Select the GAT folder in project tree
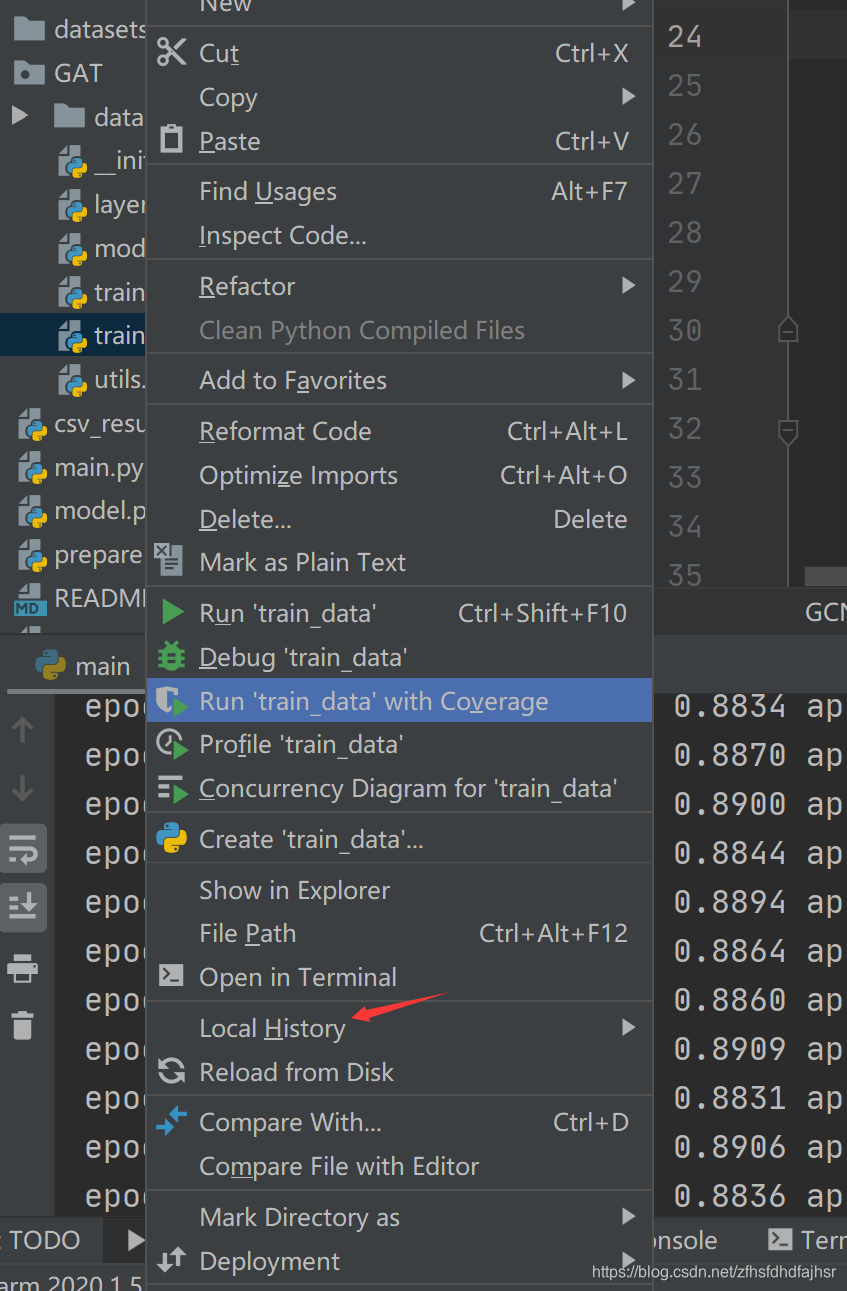847x1291 pixels. [x=60, y=73]
